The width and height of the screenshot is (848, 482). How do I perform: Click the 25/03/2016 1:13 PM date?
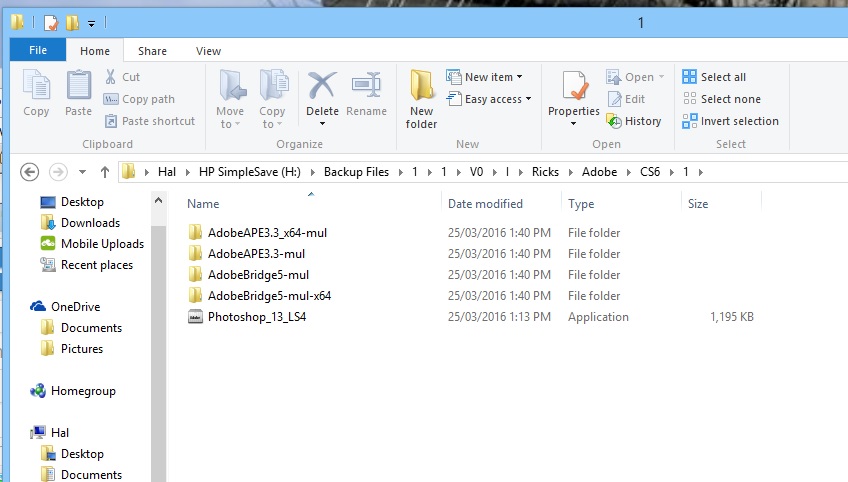click(499, 317)
